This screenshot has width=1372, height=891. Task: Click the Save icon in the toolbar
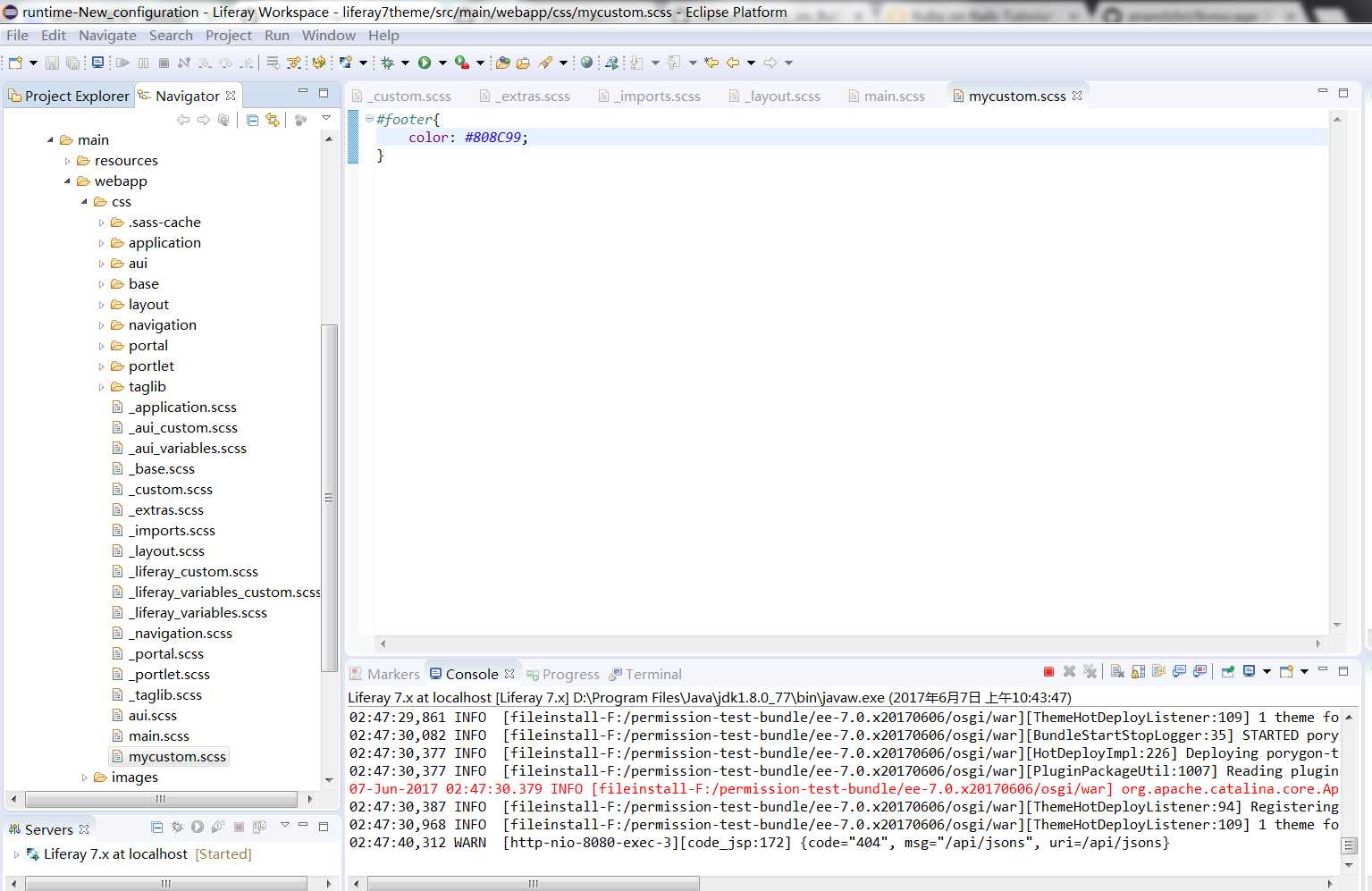pos(52,63)
